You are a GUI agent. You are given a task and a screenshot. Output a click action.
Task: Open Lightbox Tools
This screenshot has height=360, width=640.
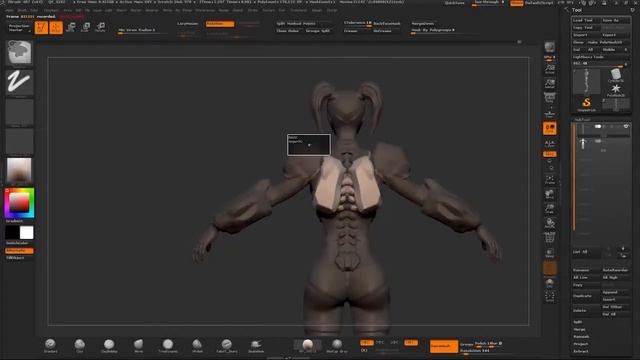coord(600,57)
